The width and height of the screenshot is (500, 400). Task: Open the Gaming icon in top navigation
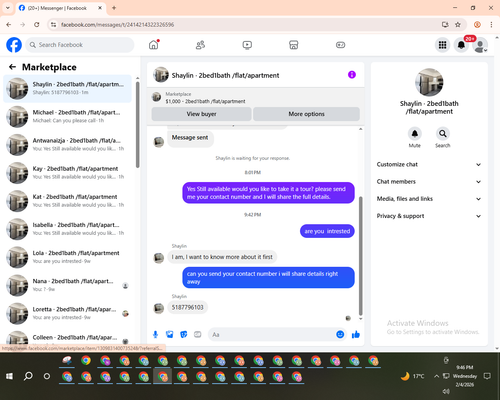(340, 45)
